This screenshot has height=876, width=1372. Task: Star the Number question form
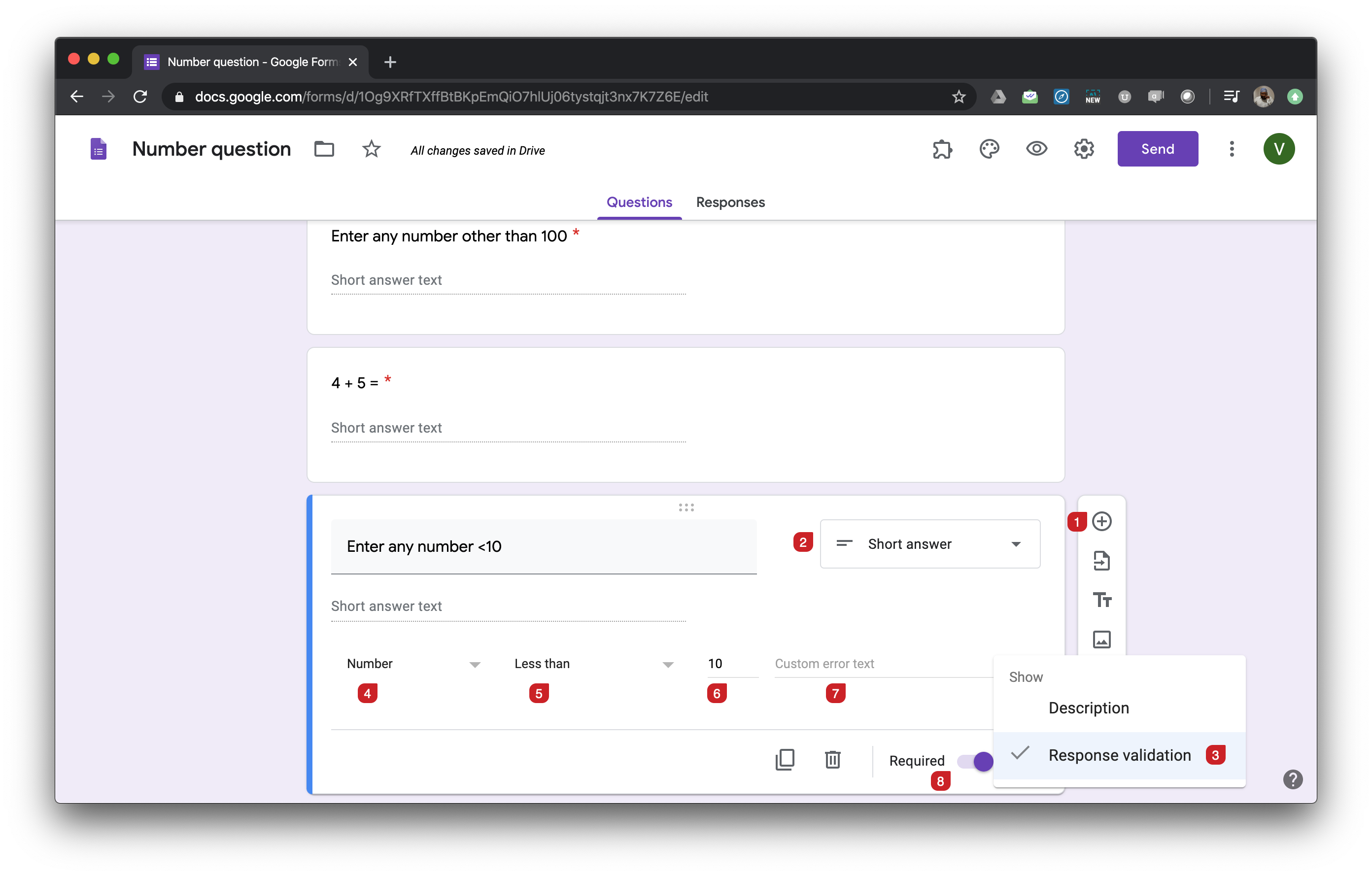coord(372,149)
